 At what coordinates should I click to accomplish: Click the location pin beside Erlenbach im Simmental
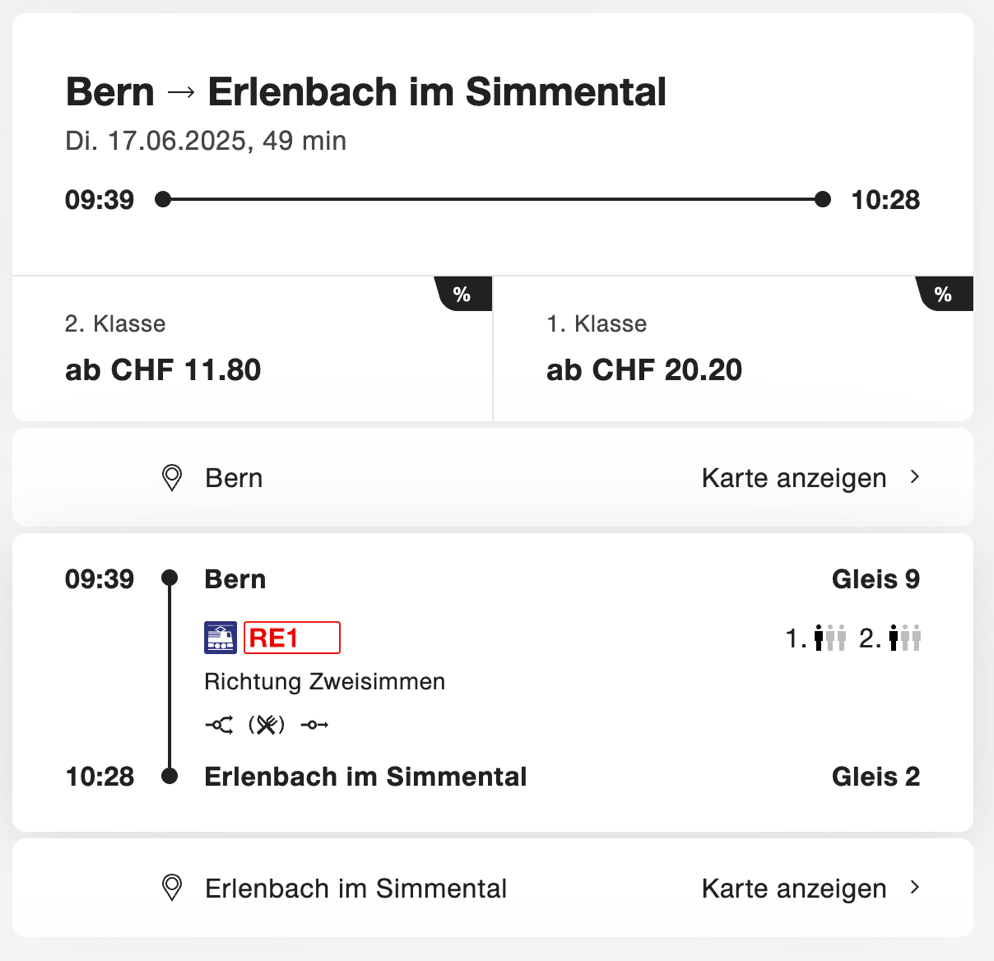pos(172,888)
